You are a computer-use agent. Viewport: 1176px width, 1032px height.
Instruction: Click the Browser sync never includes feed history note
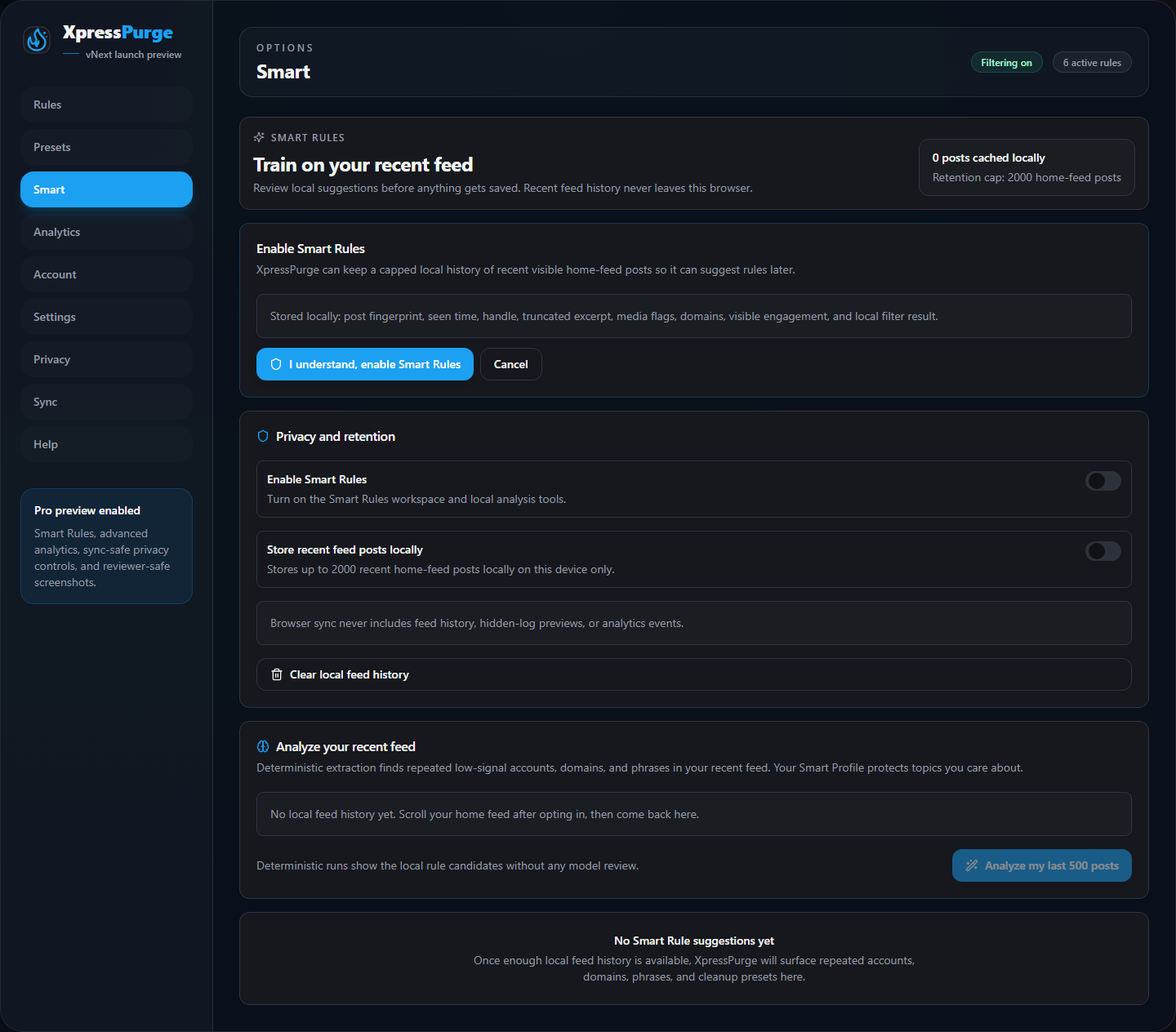tap(694, 623)
